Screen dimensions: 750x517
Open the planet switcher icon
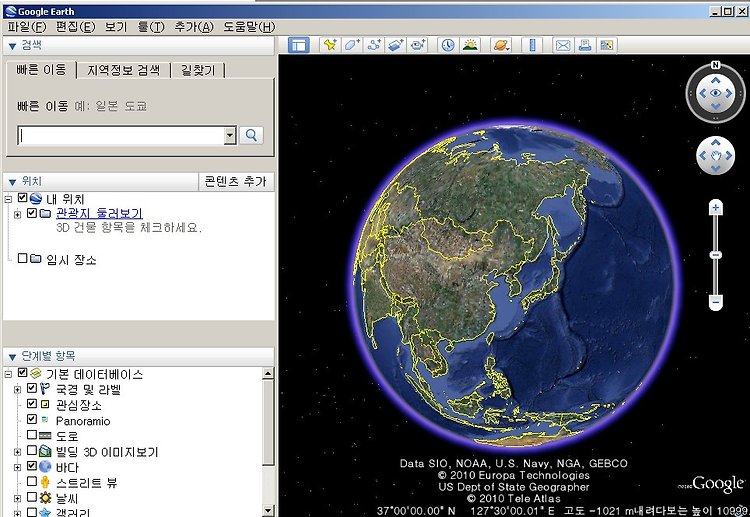point(501,45)
